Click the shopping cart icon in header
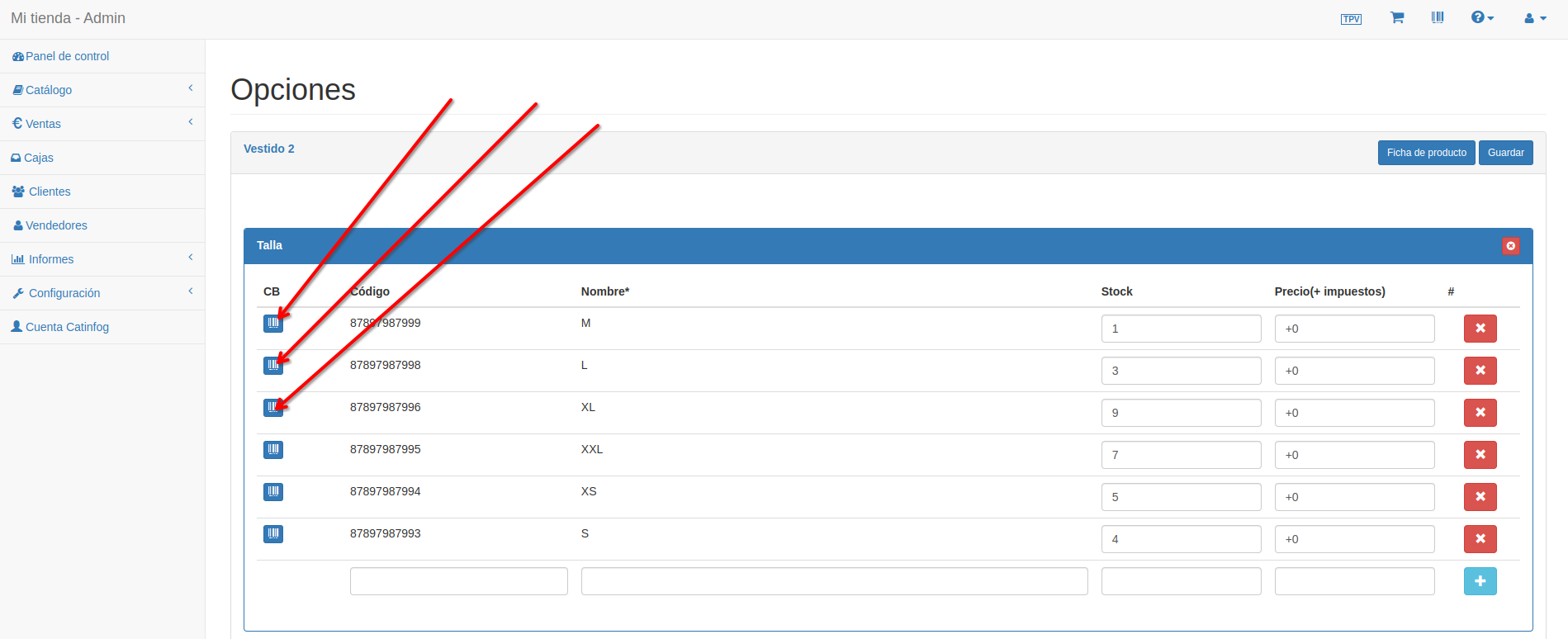Viewport: 1568px width, 639px height. pyautogui.click(x=1397, y=17)
